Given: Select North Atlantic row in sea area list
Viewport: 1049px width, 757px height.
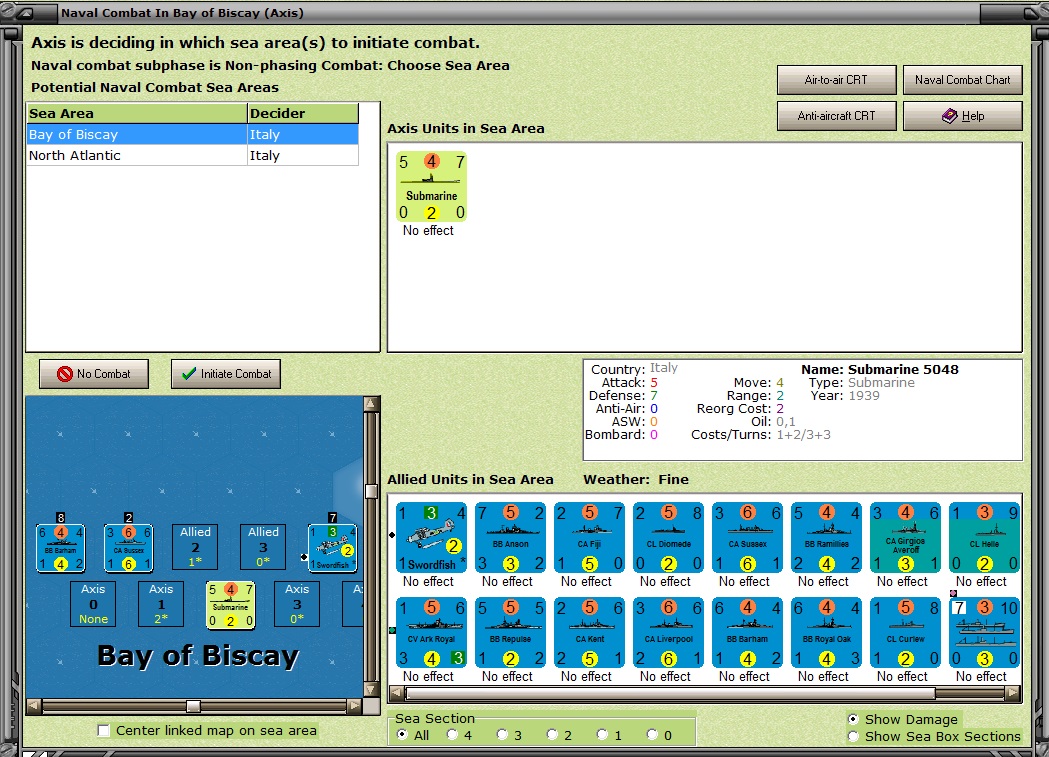Looking at the screenshot, I should pyautogui.click(x=193, y=155).
